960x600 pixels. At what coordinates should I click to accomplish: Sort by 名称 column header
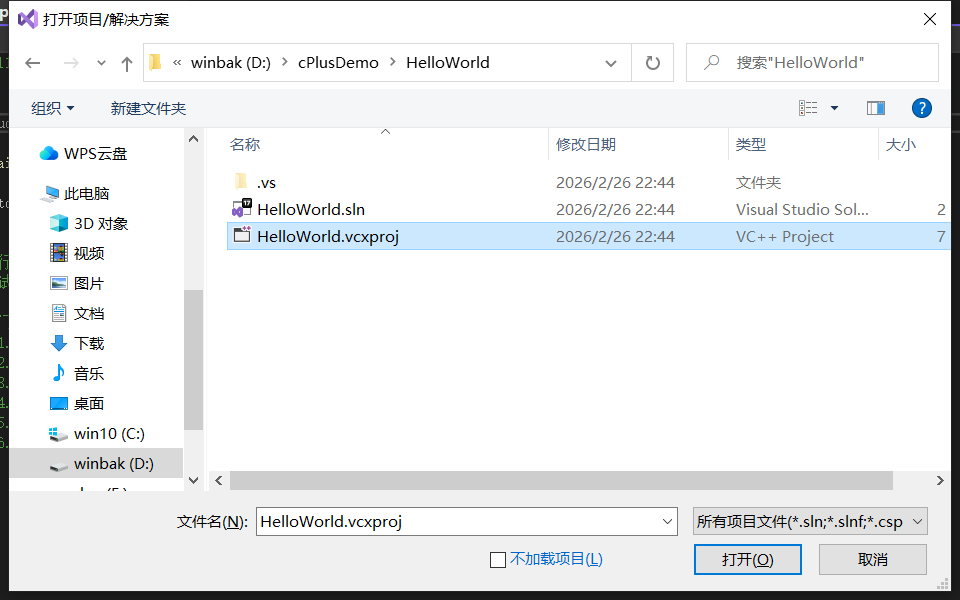pyautogui.click(x=245, y=144)
